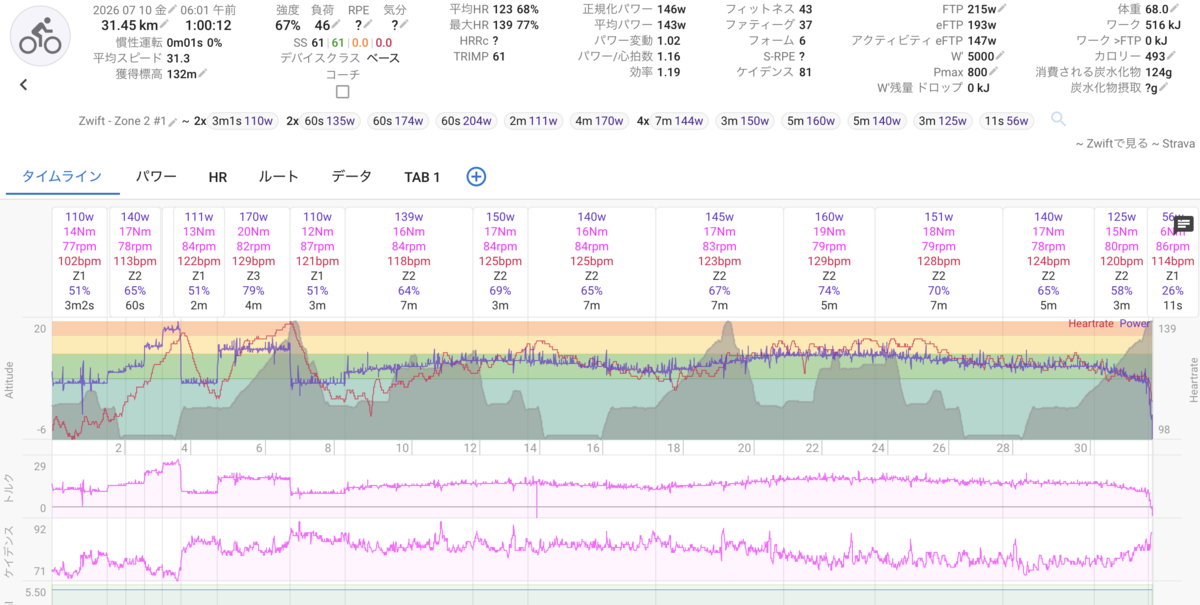Click the 110w 3m2s interval card
This screenshot has height=605, width=1200.
point(79,262)
